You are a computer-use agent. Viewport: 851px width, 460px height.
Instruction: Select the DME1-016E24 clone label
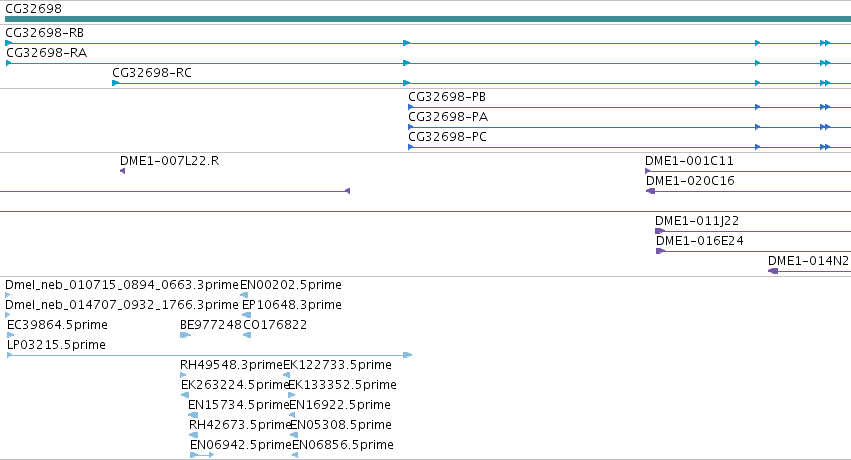tap(700, 241)
